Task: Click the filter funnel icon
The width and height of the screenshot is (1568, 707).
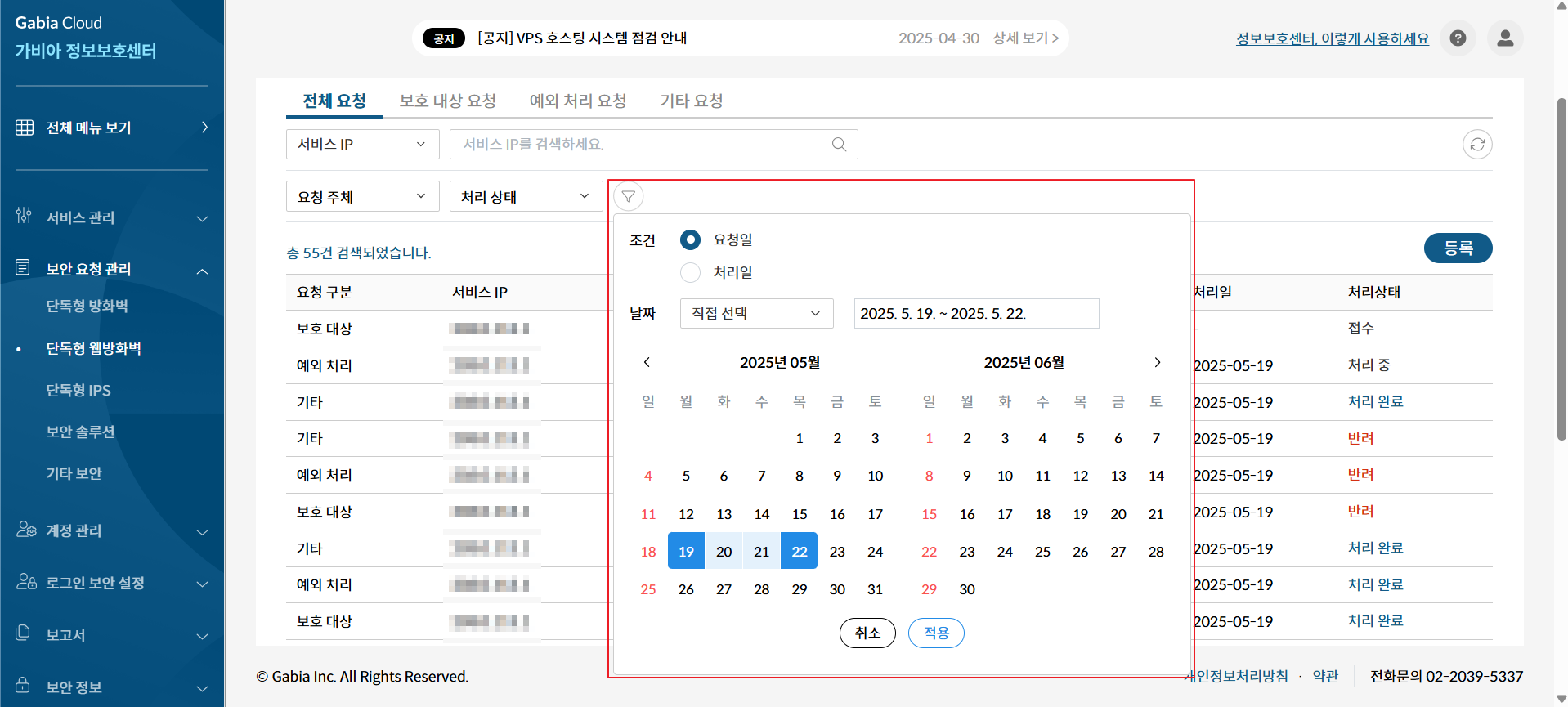Action: click(629, 196)
